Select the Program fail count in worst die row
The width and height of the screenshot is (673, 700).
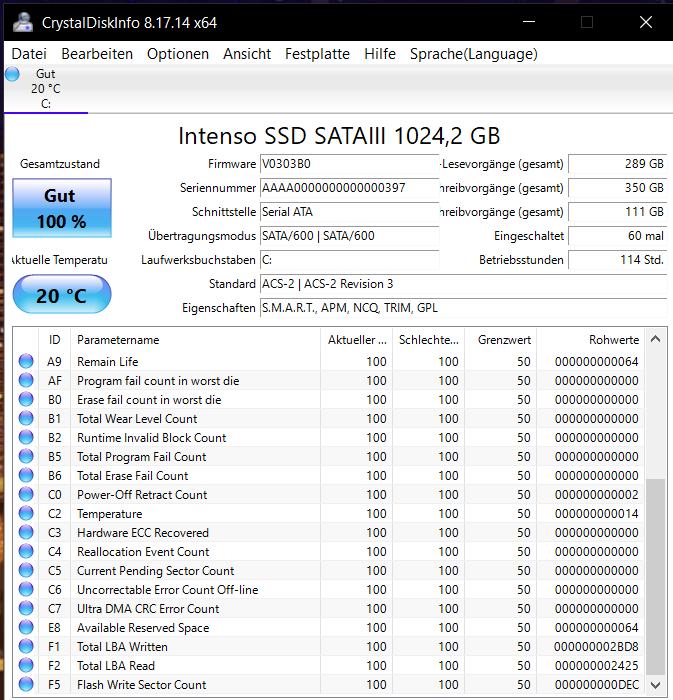point(328,380)
